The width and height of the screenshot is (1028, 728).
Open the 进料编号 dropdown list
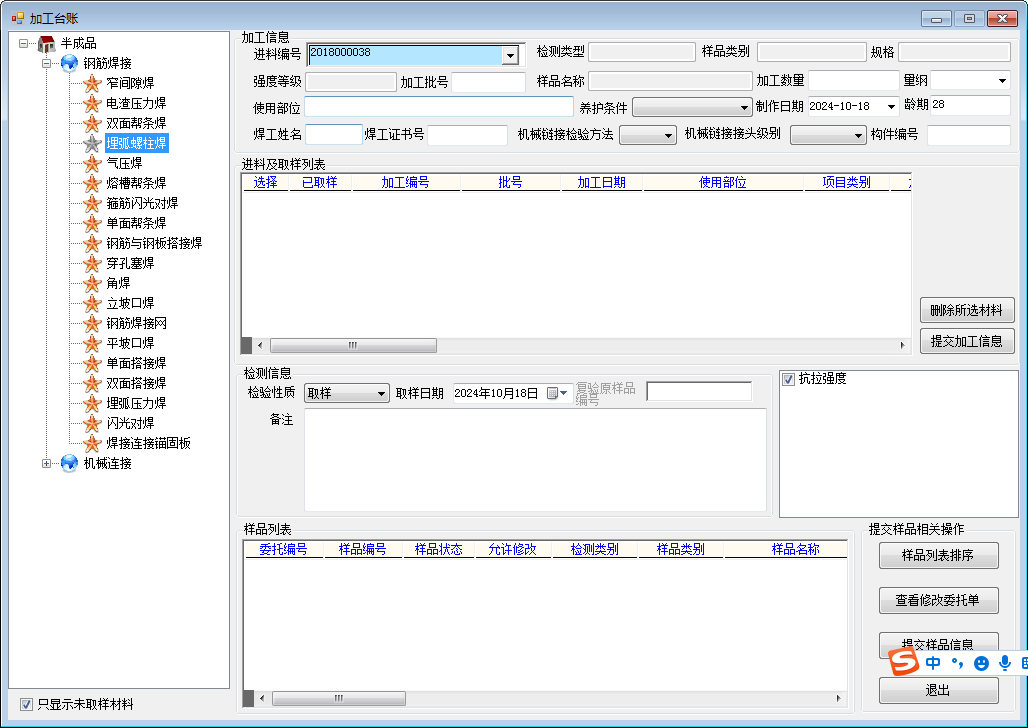[510, 55]
